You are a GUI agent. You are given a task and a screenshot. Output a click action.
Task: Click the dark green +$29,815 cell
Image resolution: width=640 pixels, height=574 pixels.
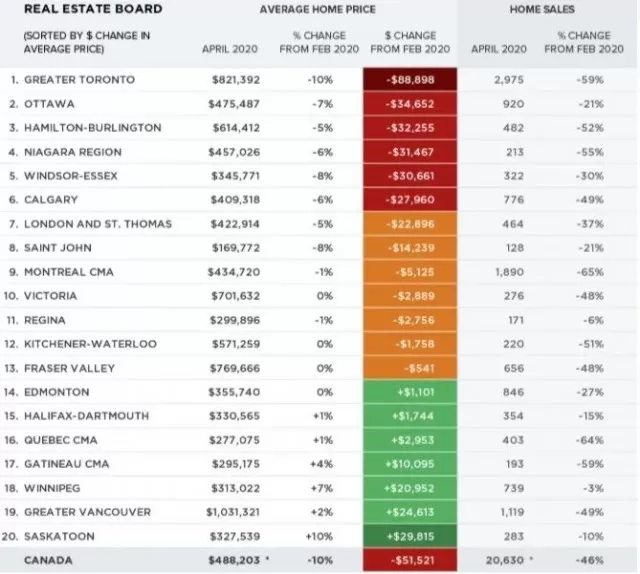(410, 536)
